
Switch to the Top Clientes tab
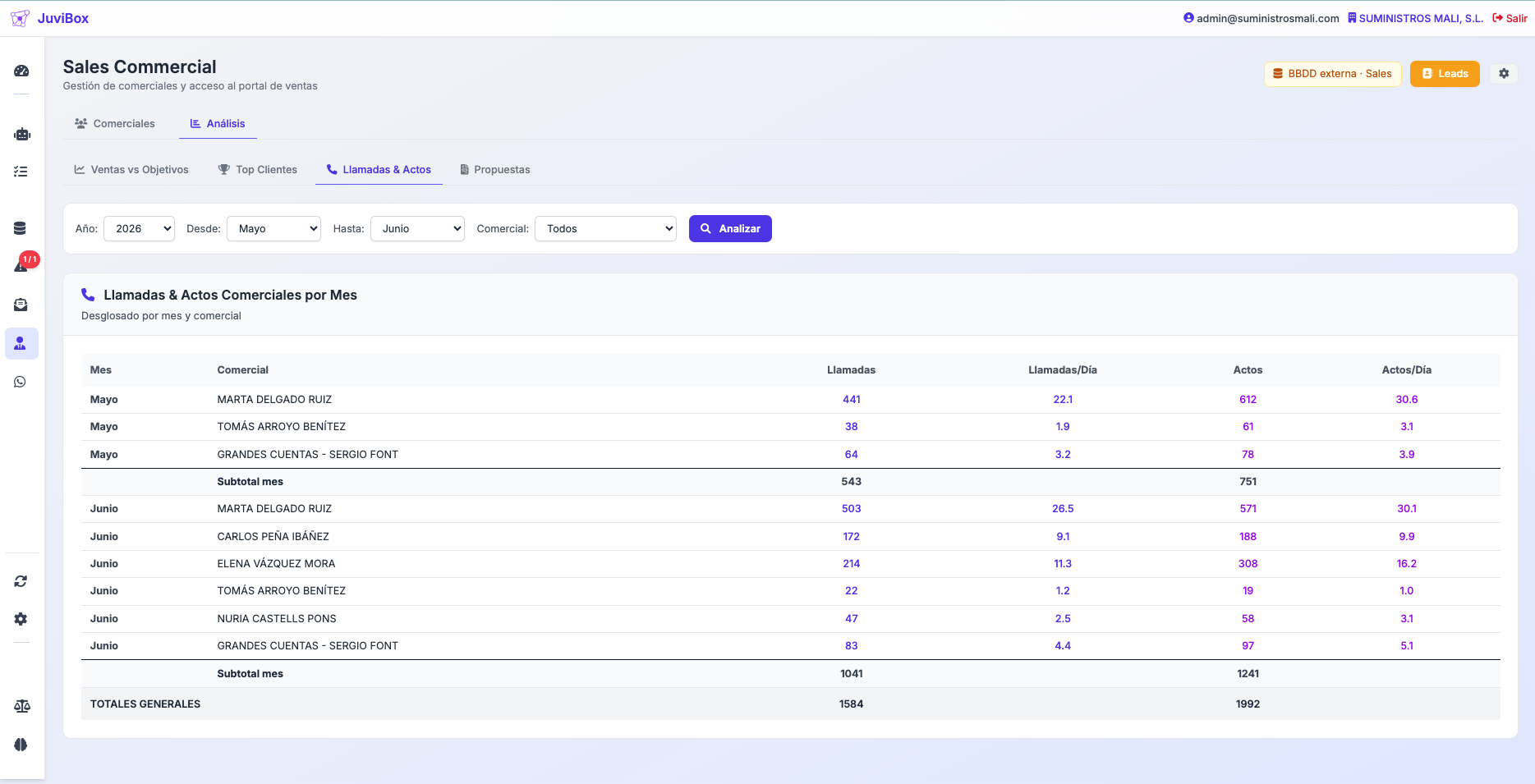(258, 170)
